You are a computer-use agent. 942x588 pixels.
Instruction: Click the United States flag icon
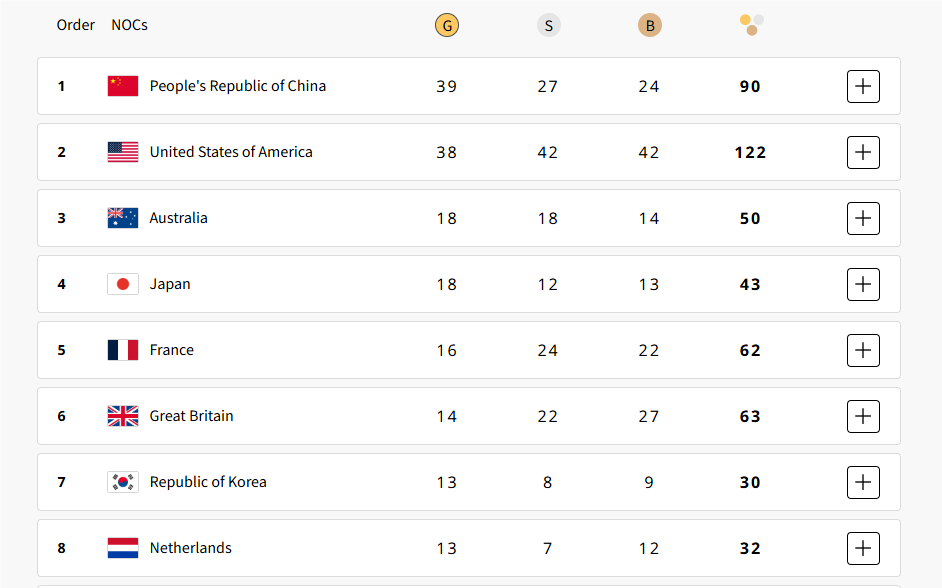[123, 152]
